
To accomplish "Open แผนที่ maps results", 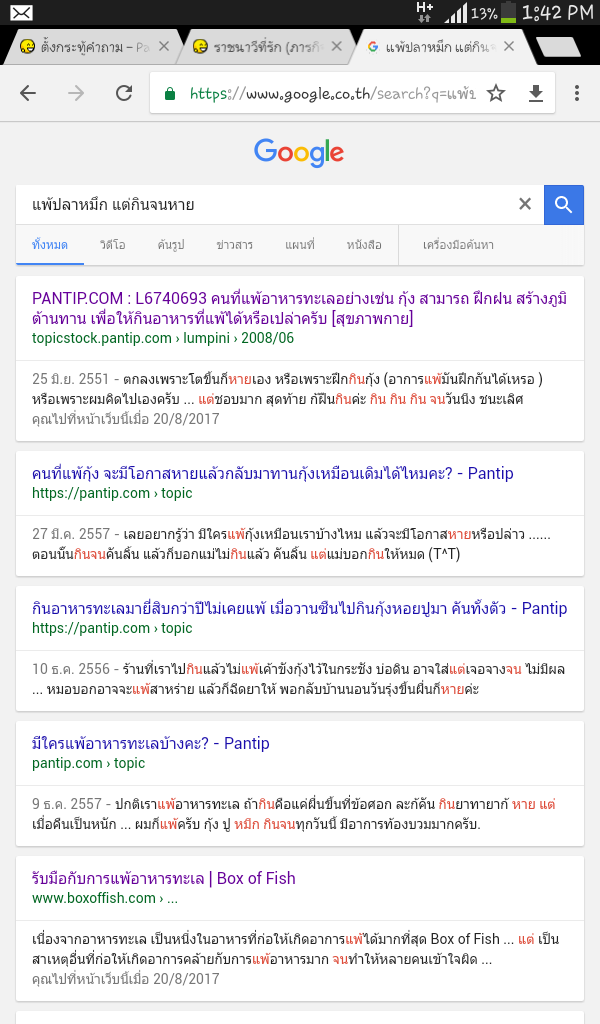I will (300, 245).
